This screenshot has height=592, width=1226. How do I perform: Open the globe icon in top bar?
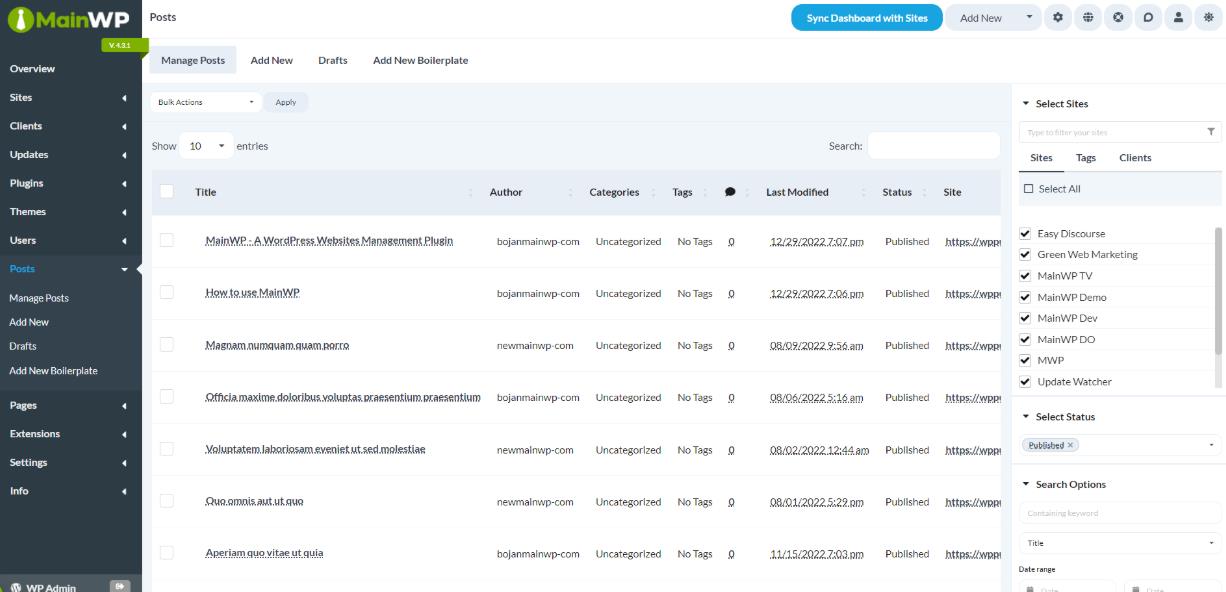click(x=1088, y=18)
